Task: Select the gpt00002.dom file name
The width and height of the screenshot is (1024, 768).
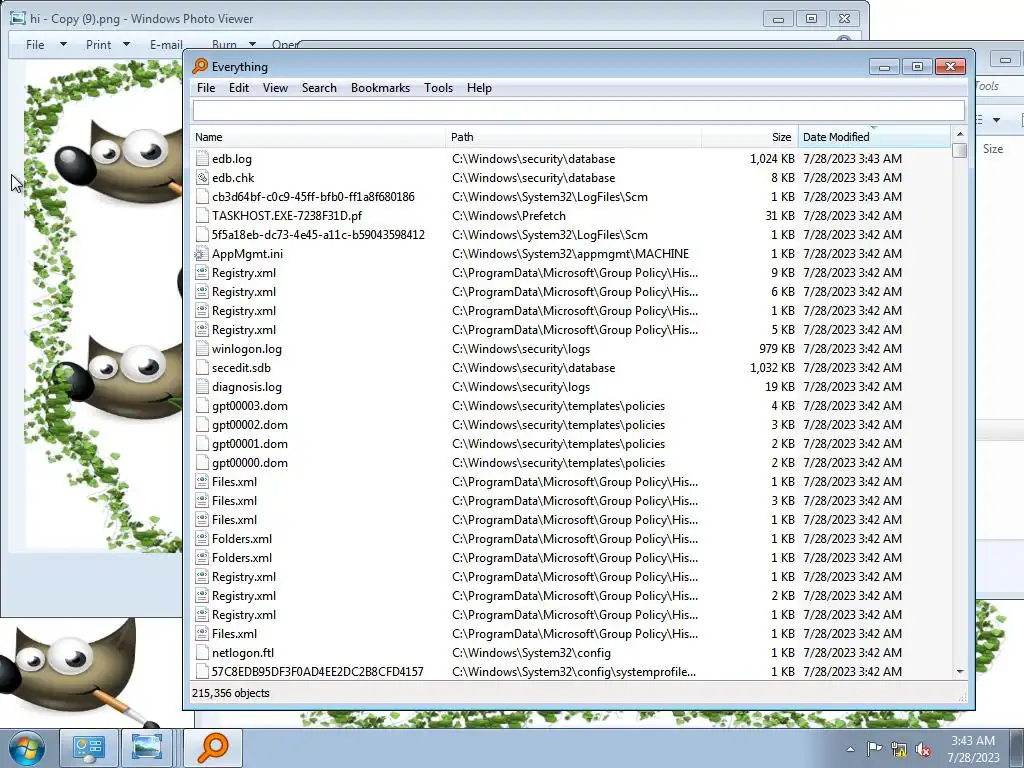Action: 249,424
